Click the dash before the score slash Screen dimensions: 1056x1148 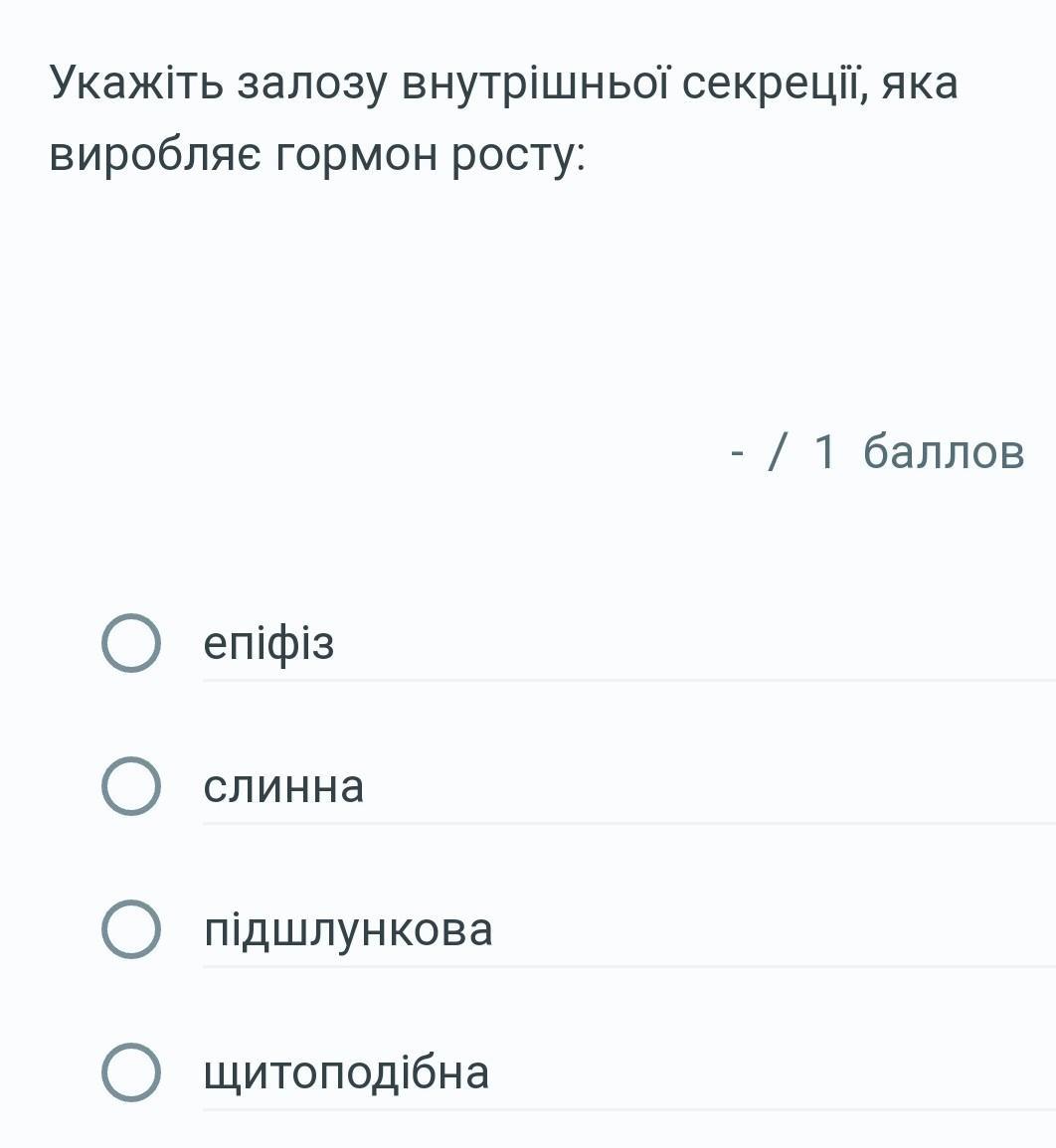[738, 455]
